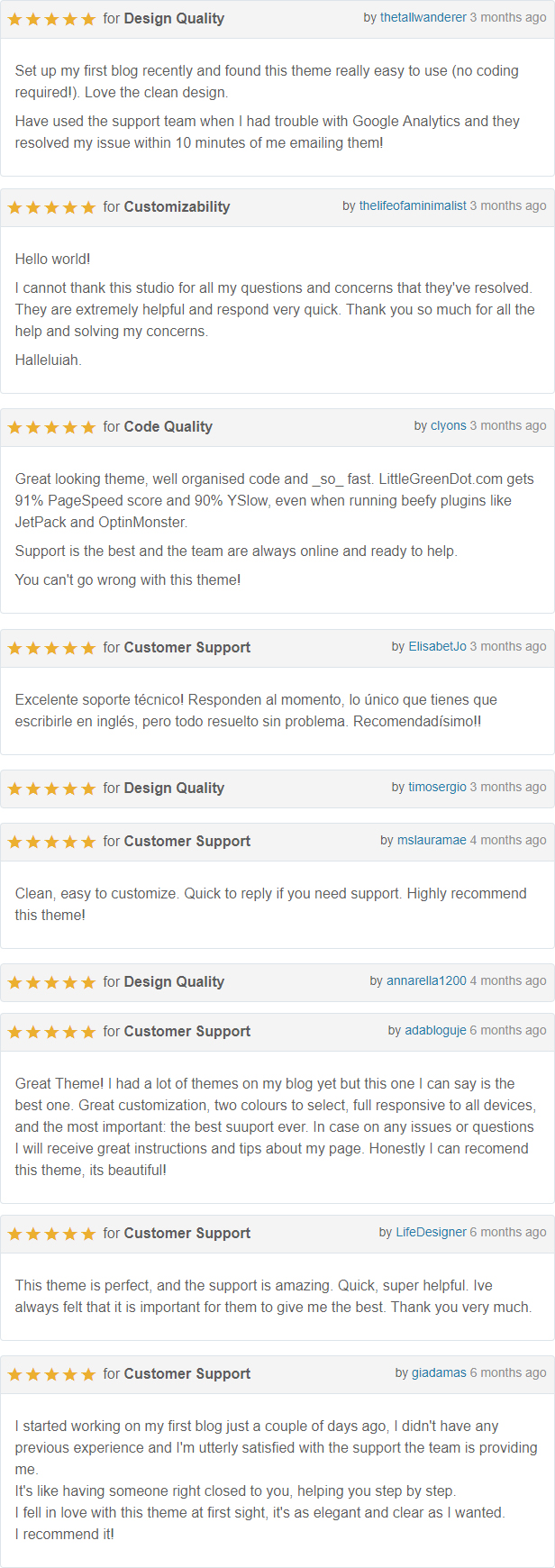Click the star rating on timosergio's review
The height and width of the screenshot is (1568, 555).
pos(51,789)
